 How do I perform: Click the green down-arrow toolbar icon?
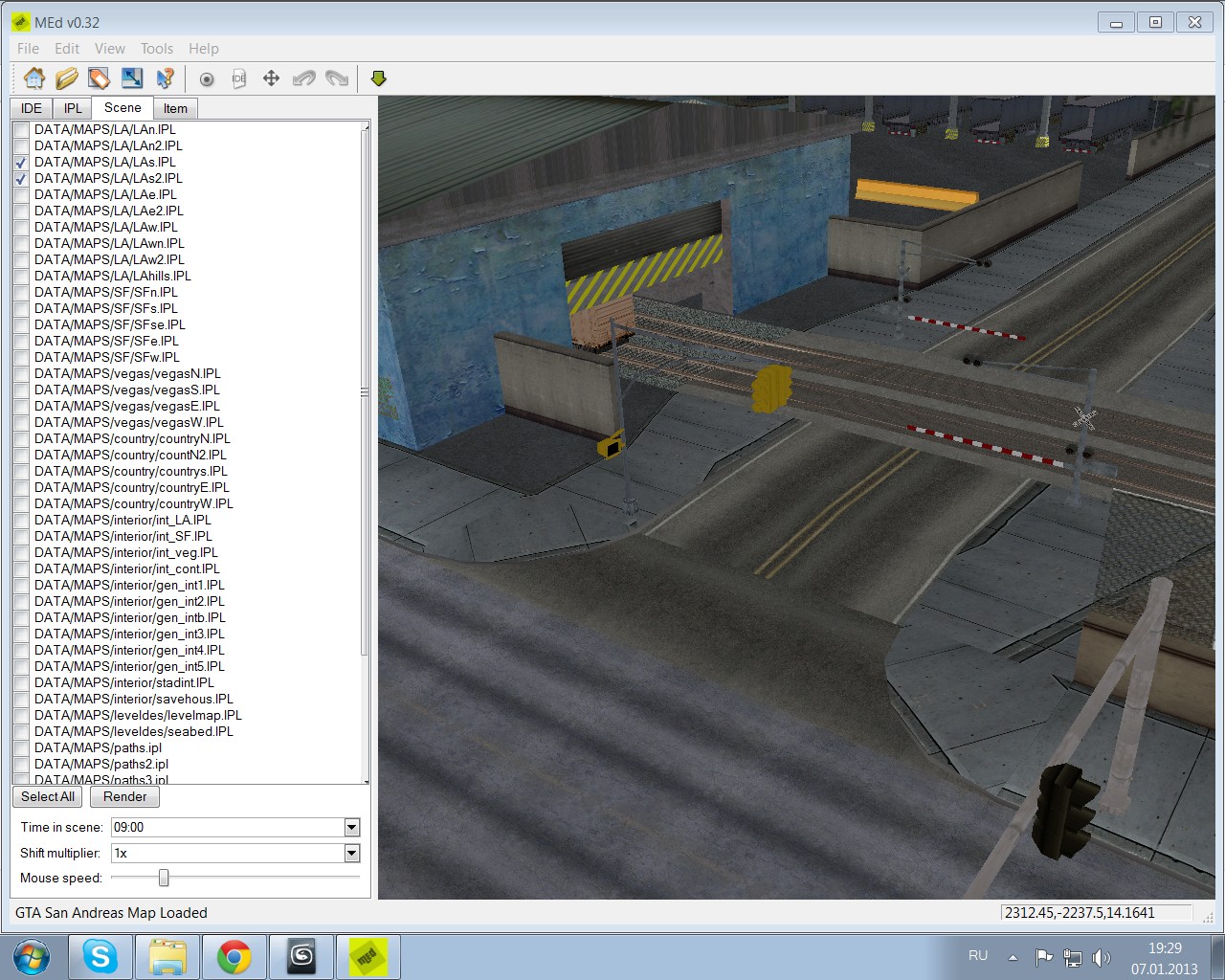pyautogui.click(x=379, y=78)
